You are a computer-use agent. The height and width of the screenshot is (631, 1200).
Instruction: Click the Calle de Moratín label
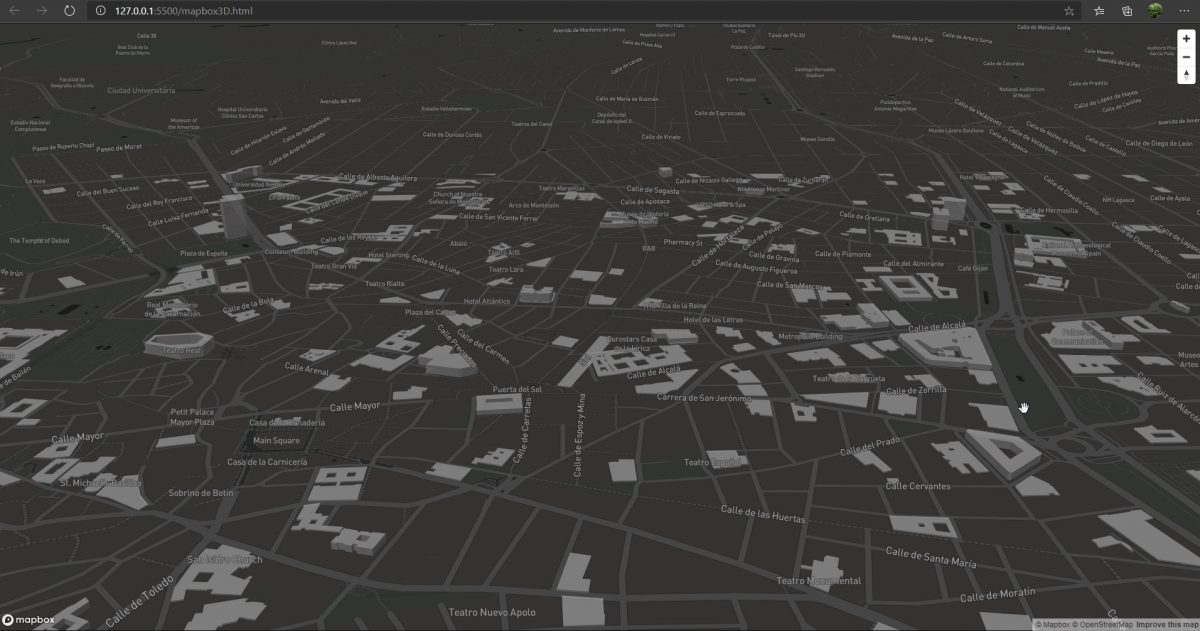point(997,594)
